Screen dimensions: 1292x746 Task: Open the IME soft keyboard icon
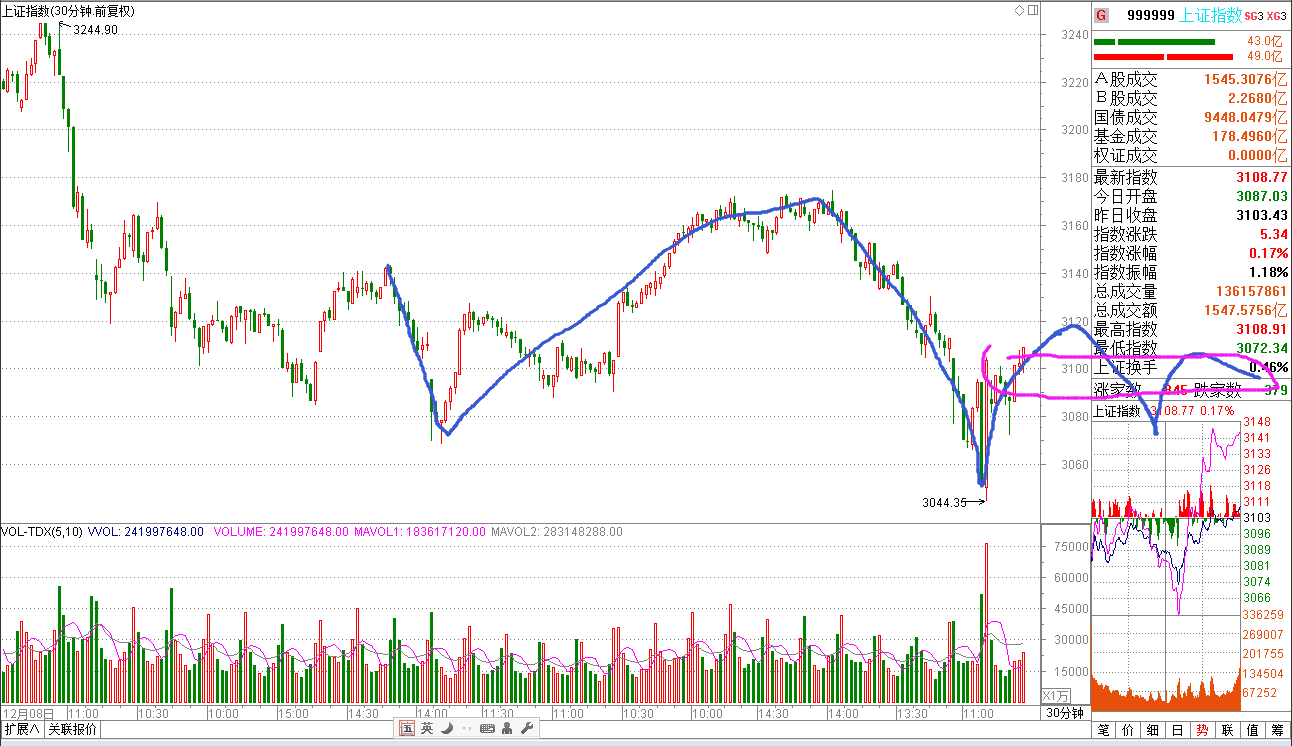coord(487,729)
